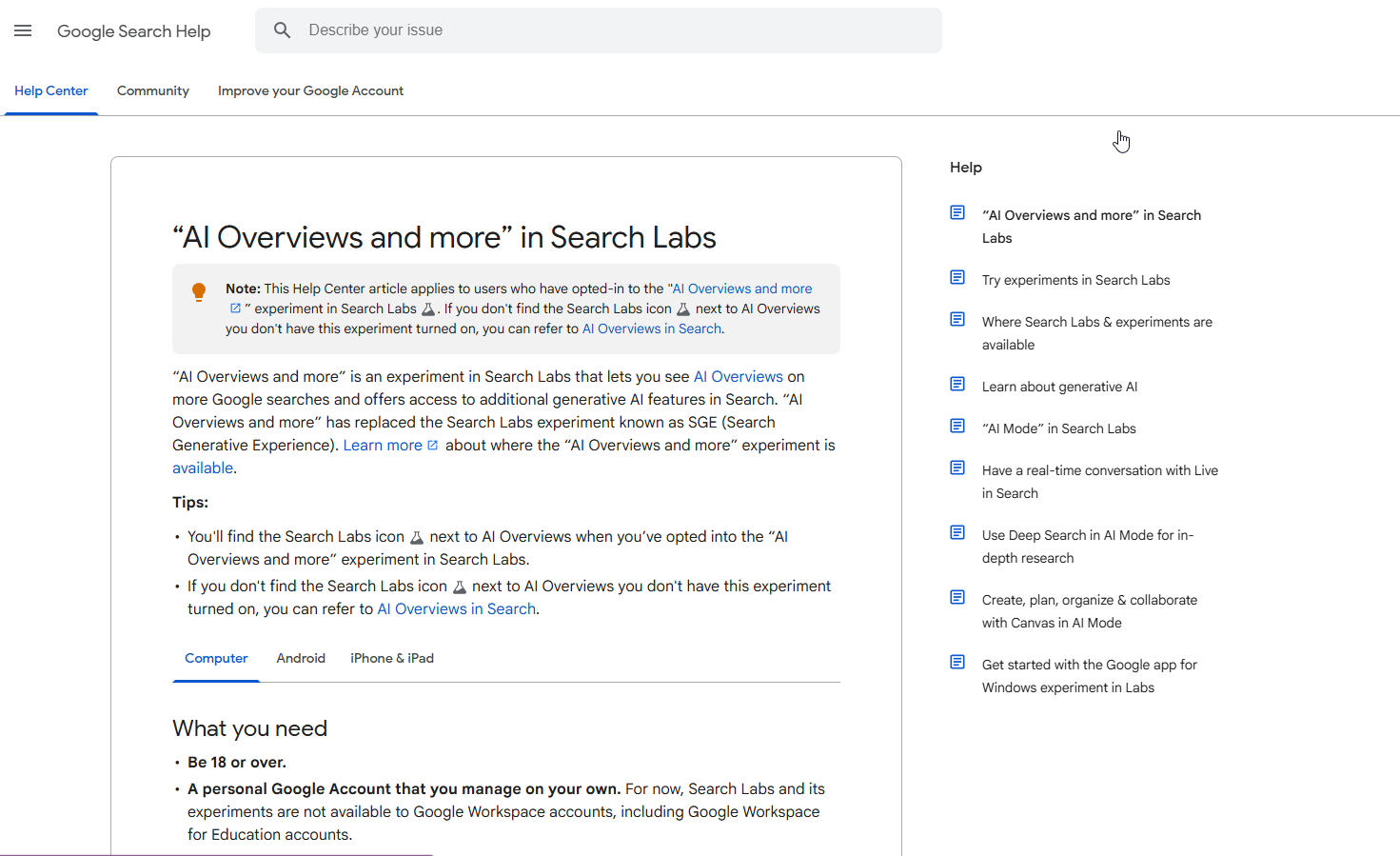This screenshot has width=1400, height=856.
Task: Switch to the iPhone & iPad tab
Action: tap(392, 658)
